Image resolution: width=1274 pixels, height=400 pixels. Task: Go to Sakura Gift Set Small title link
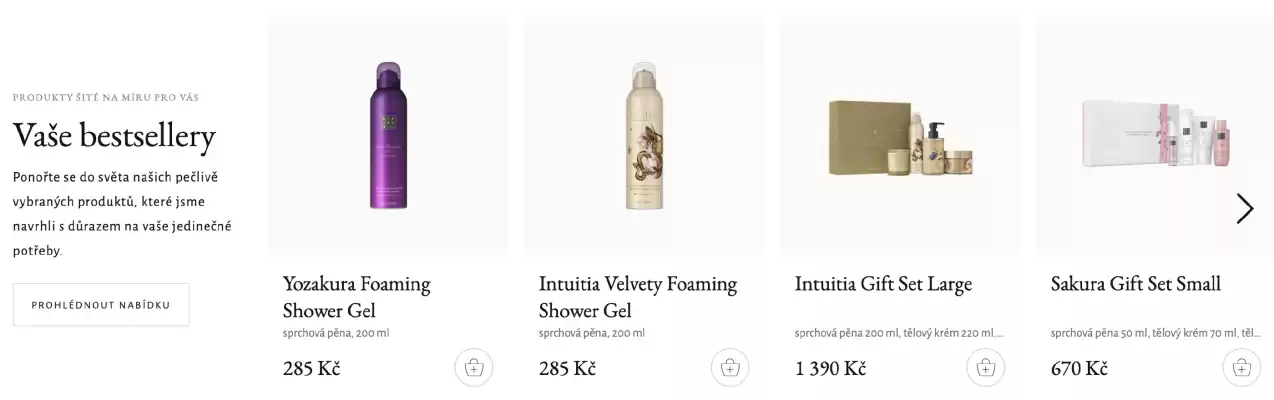(x=1135, y=284)
